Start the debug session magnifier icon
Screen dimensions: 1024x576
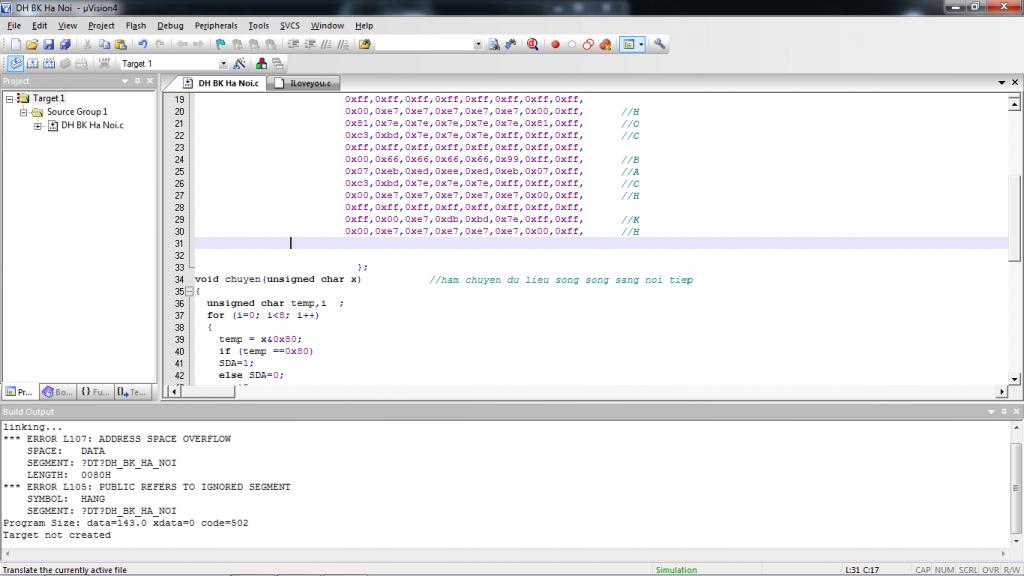pyautogui.click(x=532, y=44)
